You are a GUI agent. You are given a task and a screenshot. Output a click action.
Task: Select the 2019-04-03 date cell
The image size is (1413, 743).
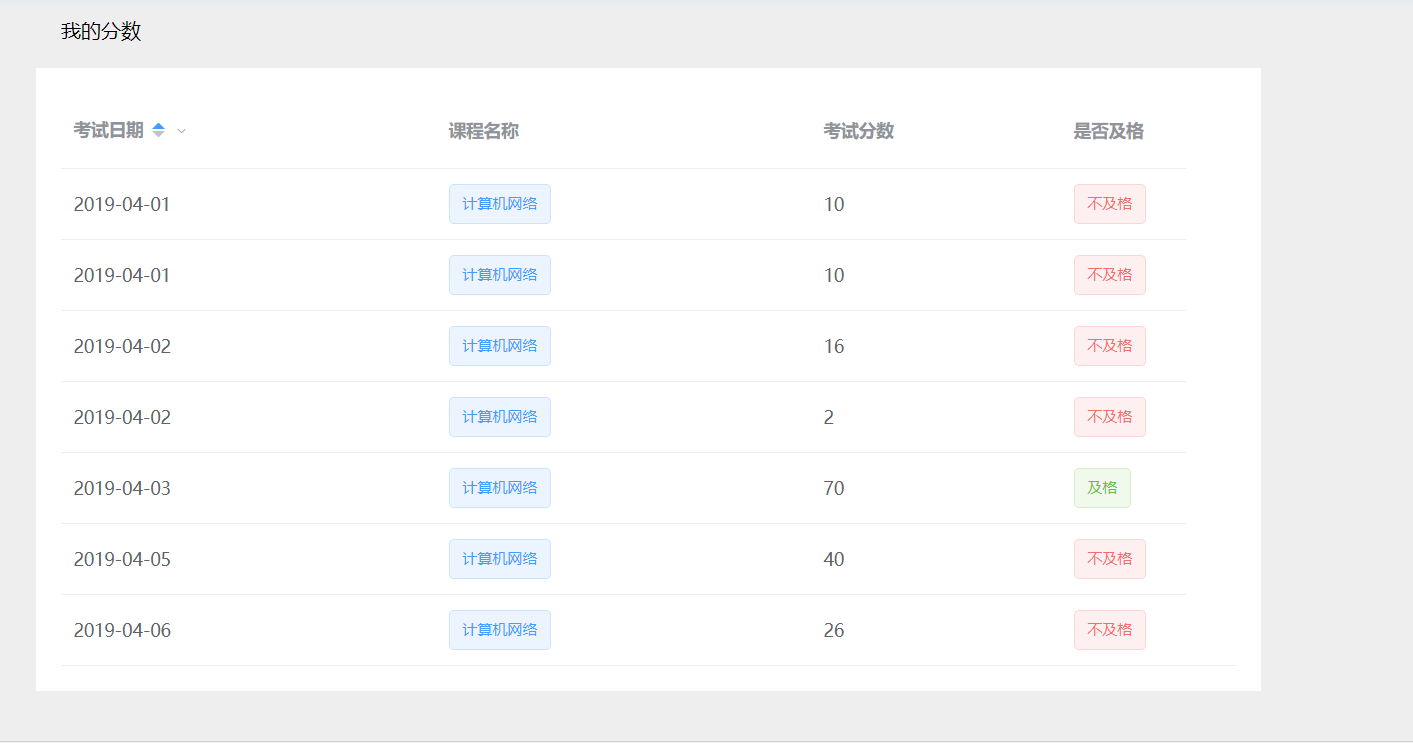point(122,488)
